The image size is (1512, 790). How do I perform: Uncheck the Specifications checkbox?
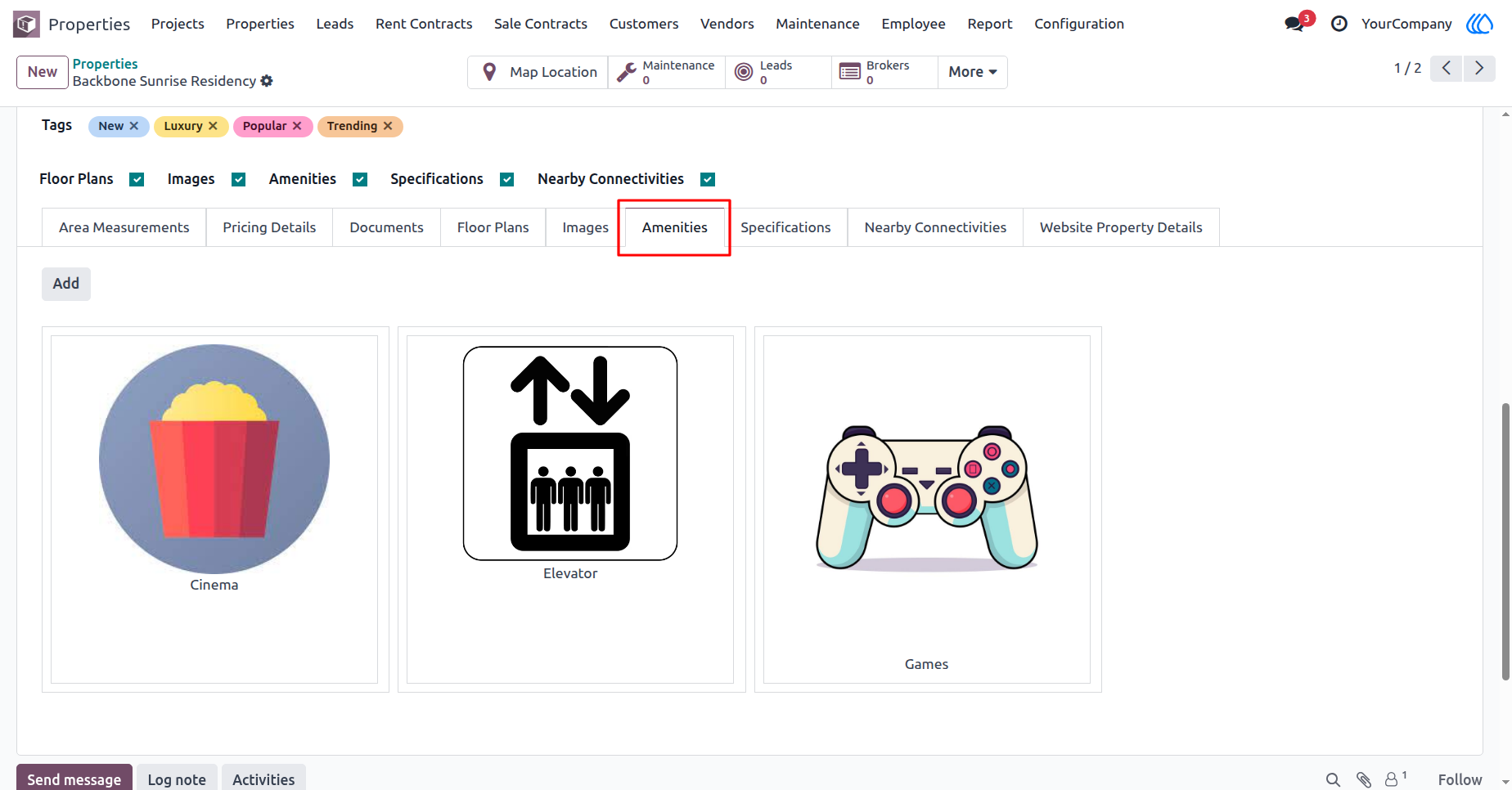point(507,179)
